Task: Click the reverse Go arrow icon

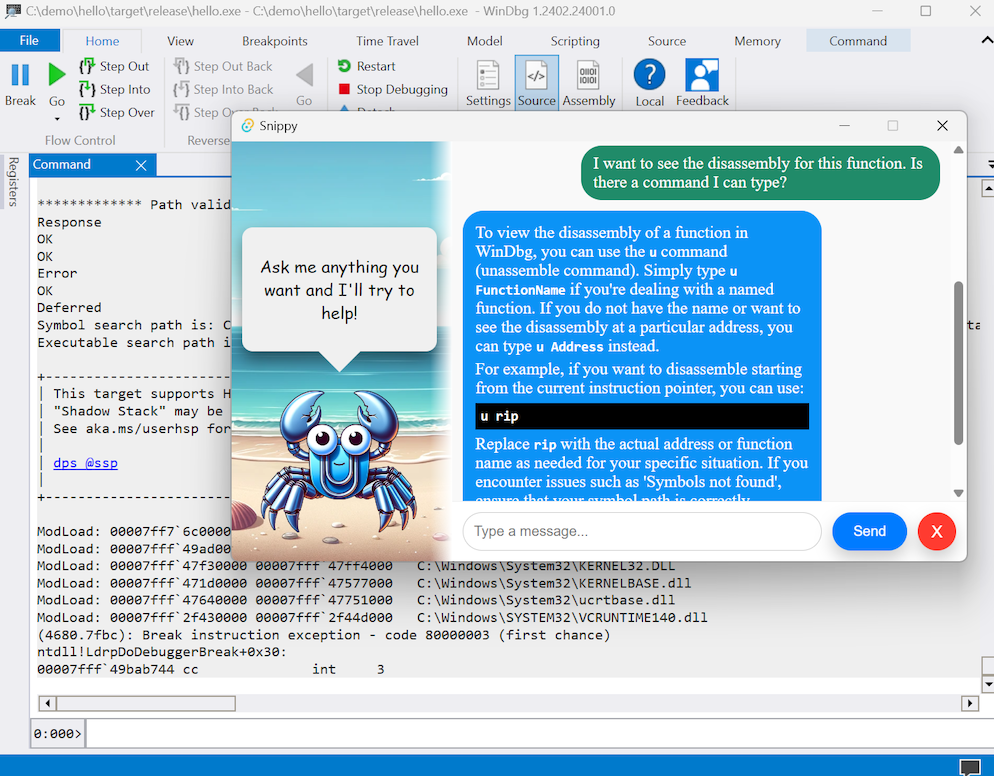Action: pyautogui.click(x=304, y=75)
